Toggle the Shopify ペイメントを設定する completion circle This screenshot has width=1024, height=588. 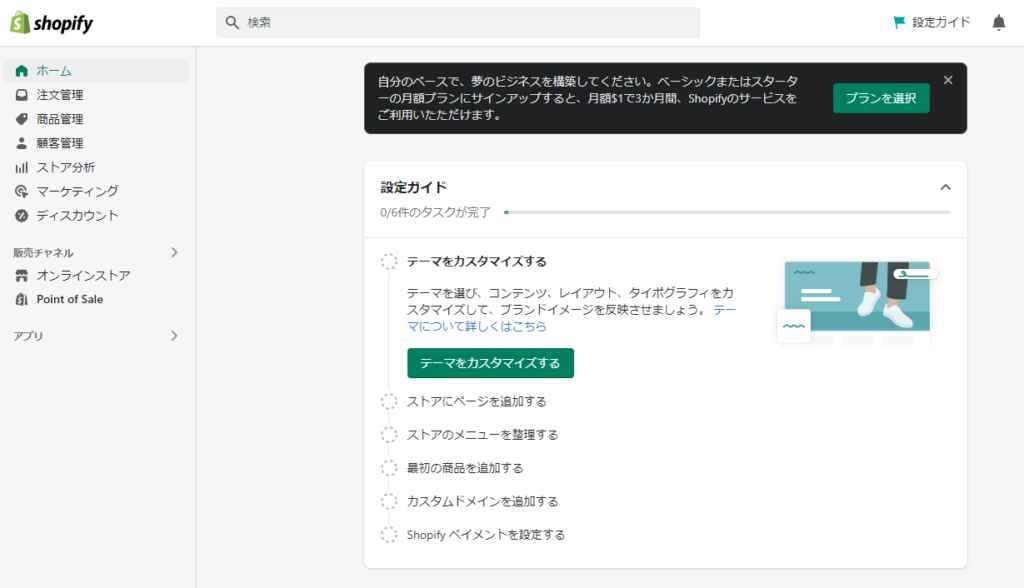click(x=389, y=534)
